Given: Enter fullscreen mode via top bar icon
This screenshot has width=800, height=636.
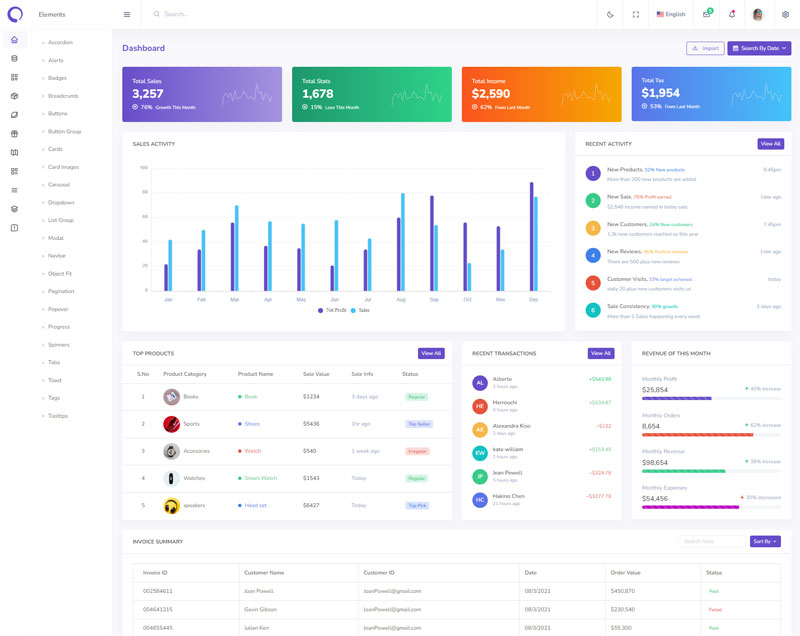Looking at the screenshot, I should (x=636, y=15).
